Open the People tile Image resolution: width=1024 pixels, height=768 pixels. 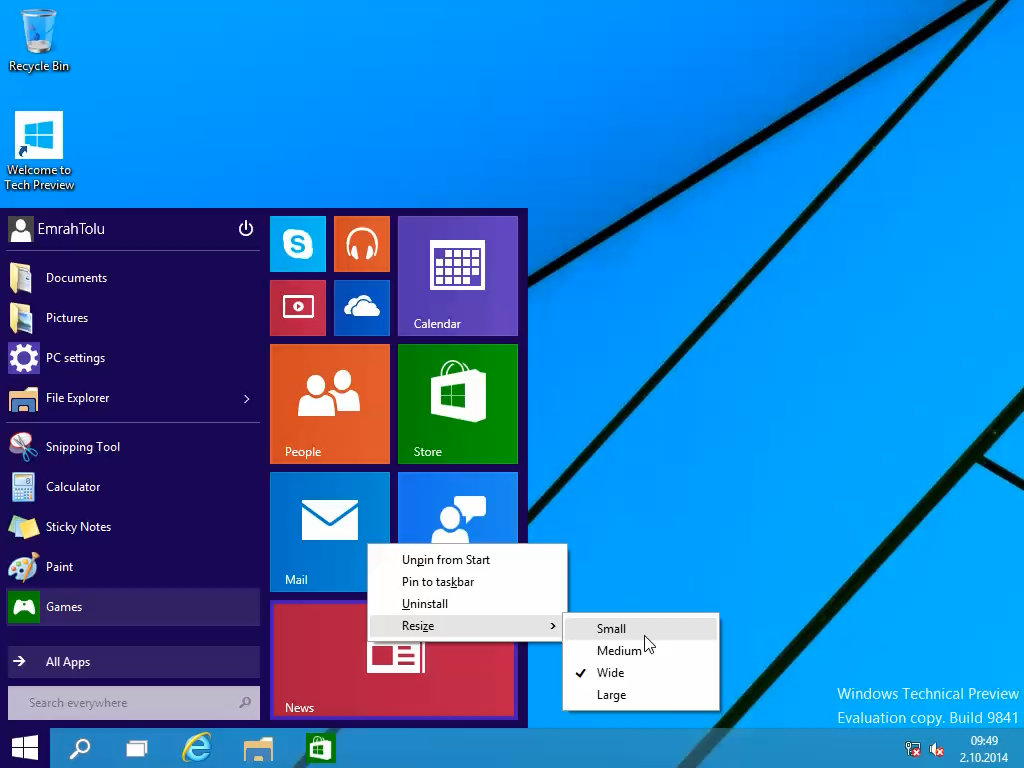point(330,404)
